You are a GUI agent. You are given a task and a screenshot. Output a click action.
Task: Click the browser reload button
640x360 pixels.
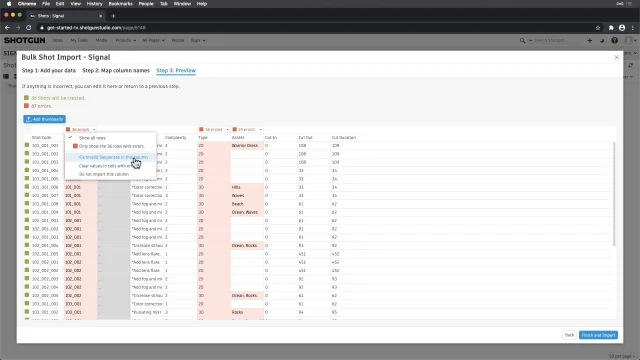[x=29, y=28]
